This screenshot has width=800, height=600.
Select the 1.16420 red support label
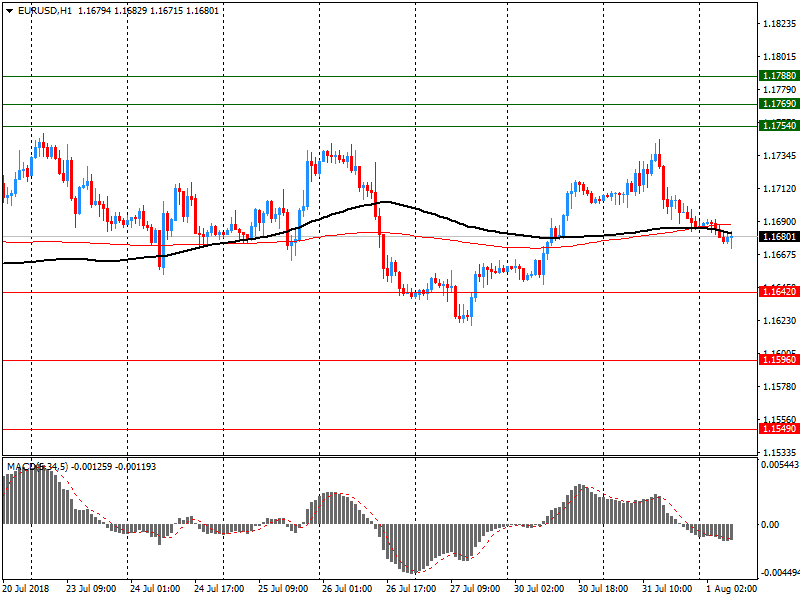778,291
